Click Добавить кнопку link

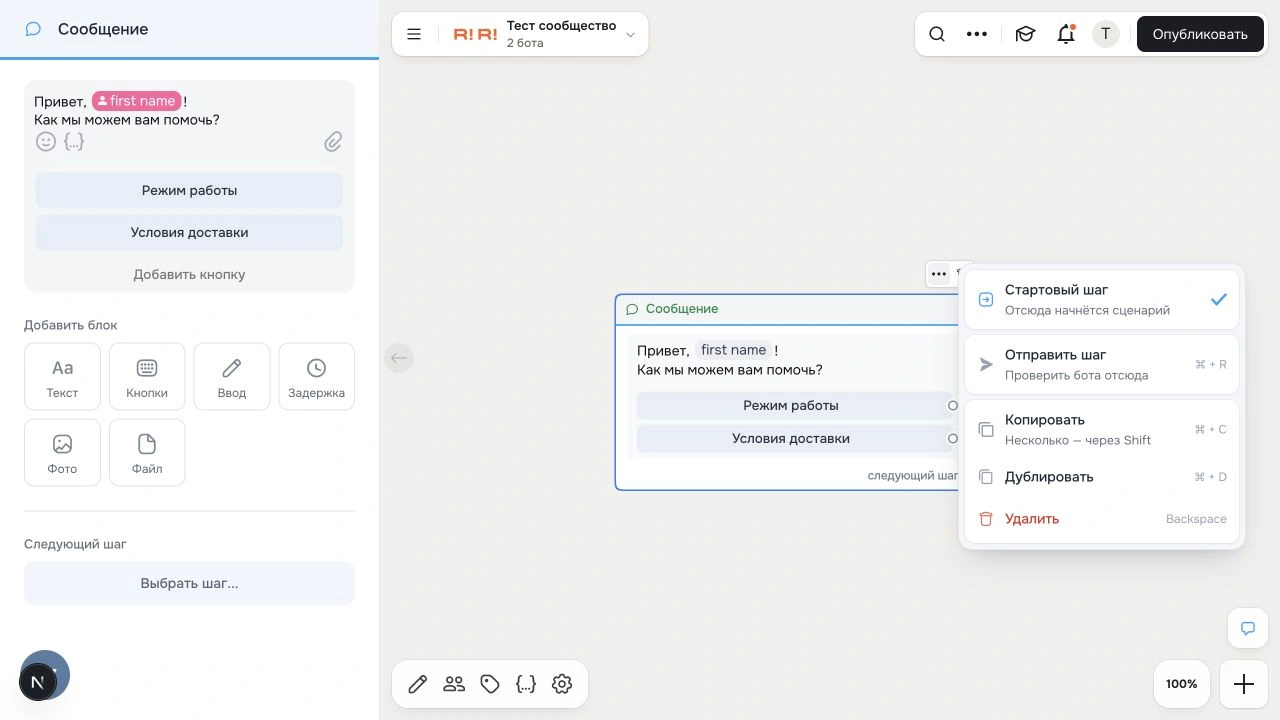click(189, 274)
